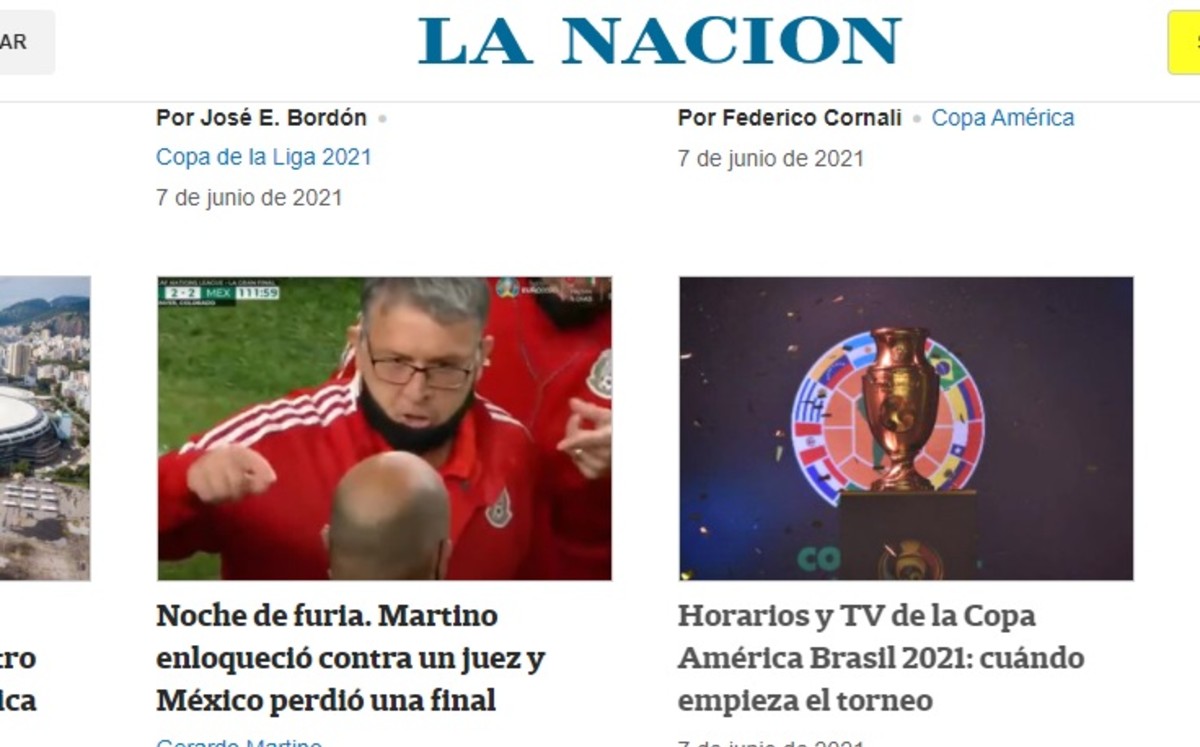Open the Copa de la Liga 2021 link

coord(264,157)
